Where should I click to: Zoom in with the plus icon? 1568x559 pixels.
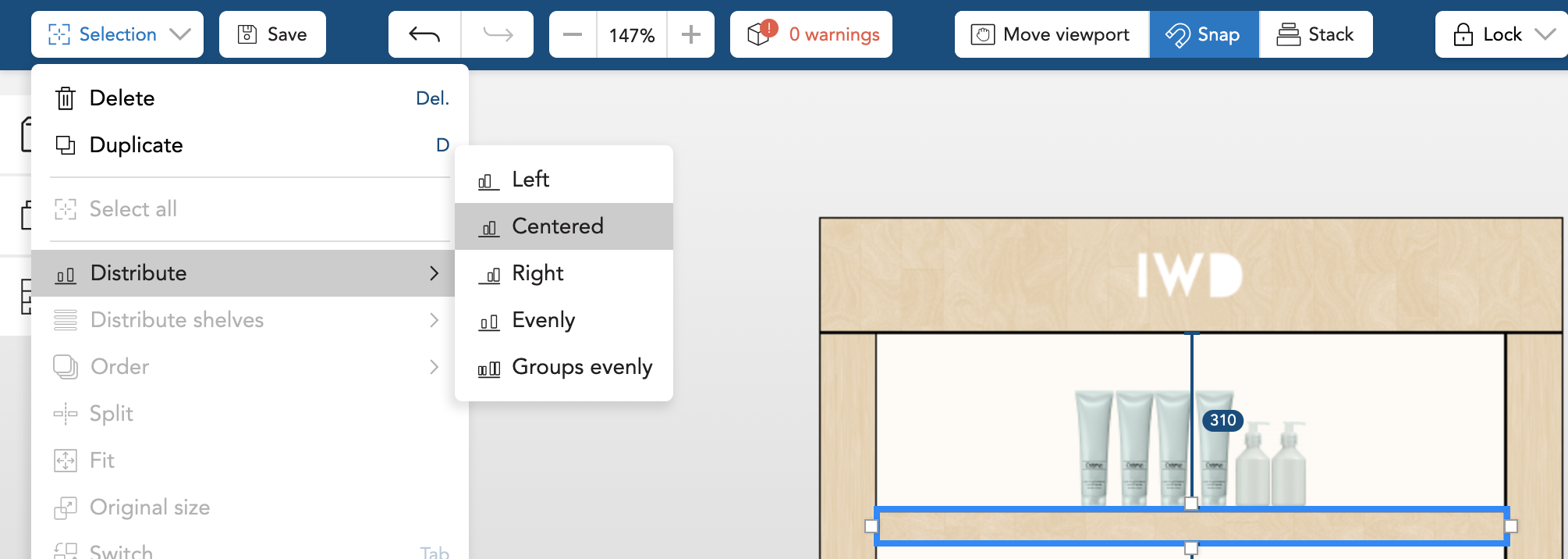point(691,34)
